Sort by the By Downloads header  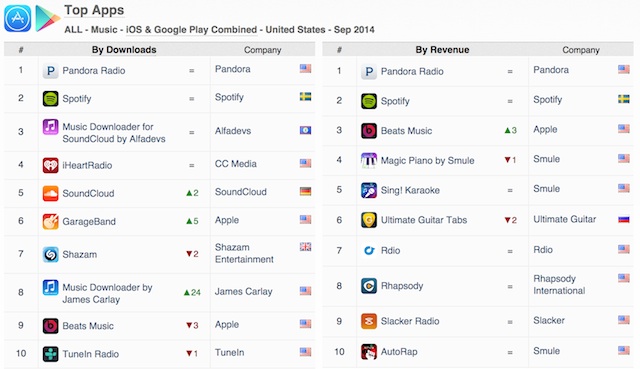124,50
